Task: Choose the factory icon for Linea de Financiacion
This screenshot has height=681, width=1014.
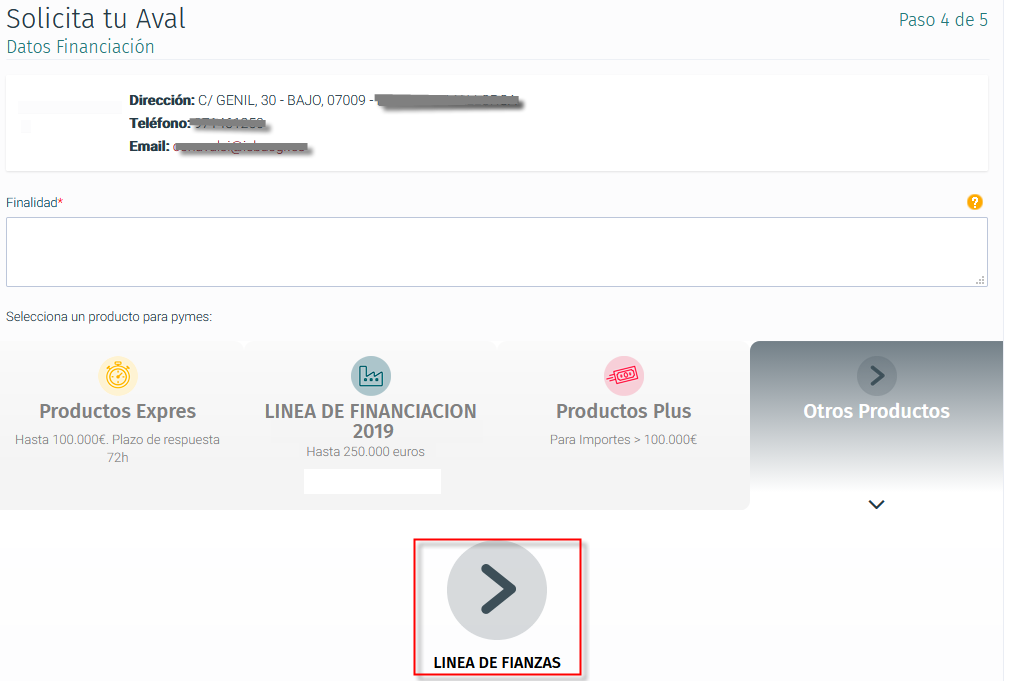Action: 371,375
